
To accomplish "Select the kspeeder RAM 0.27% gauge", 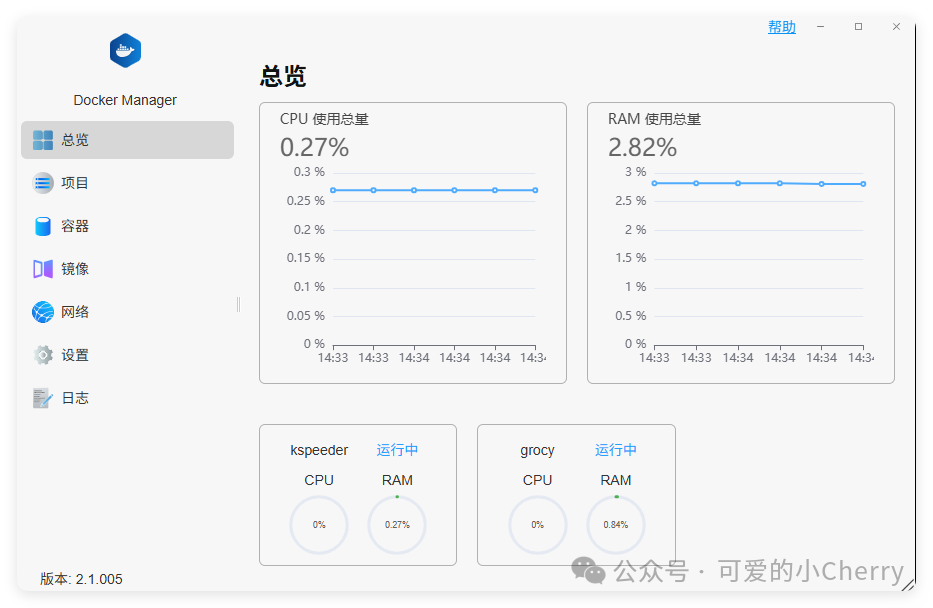I will point(397,525).
